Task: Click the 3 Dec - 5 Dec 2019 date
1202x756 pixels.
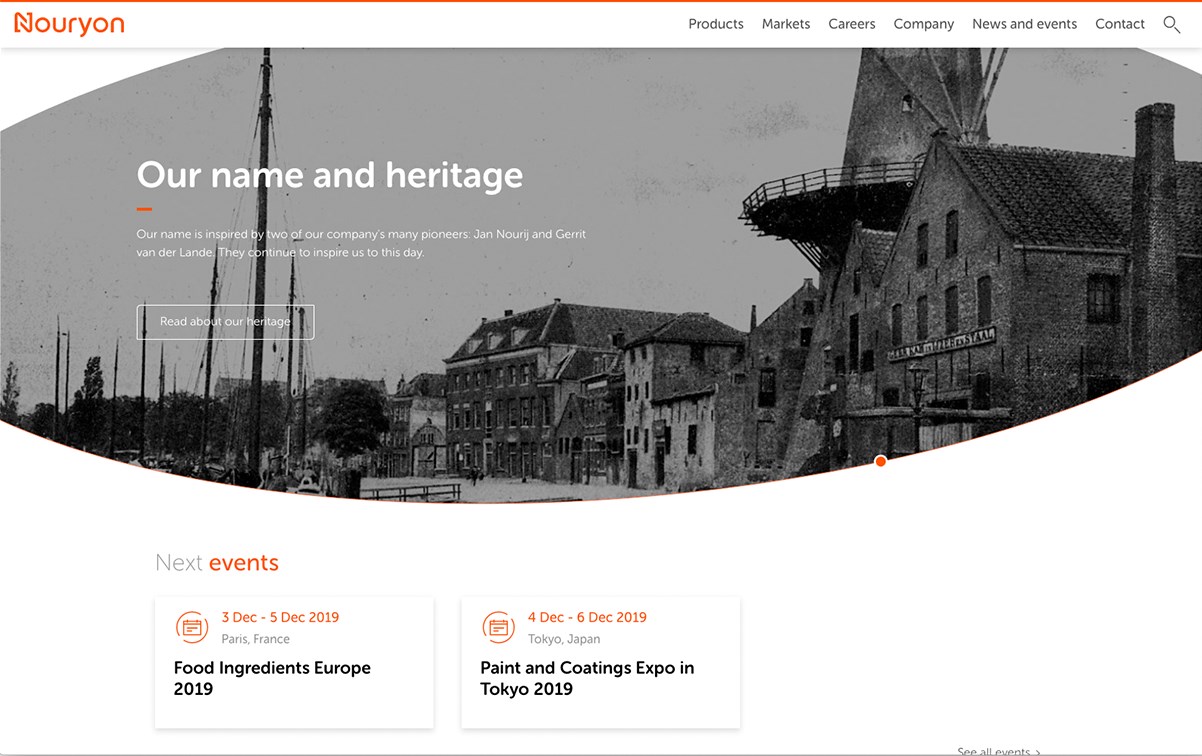Action: 280,617
